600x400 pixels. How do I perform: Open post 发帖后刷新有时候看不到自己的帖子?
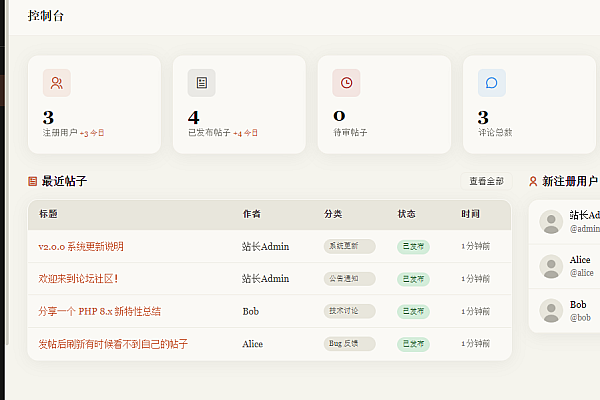(x=113, y=344)
